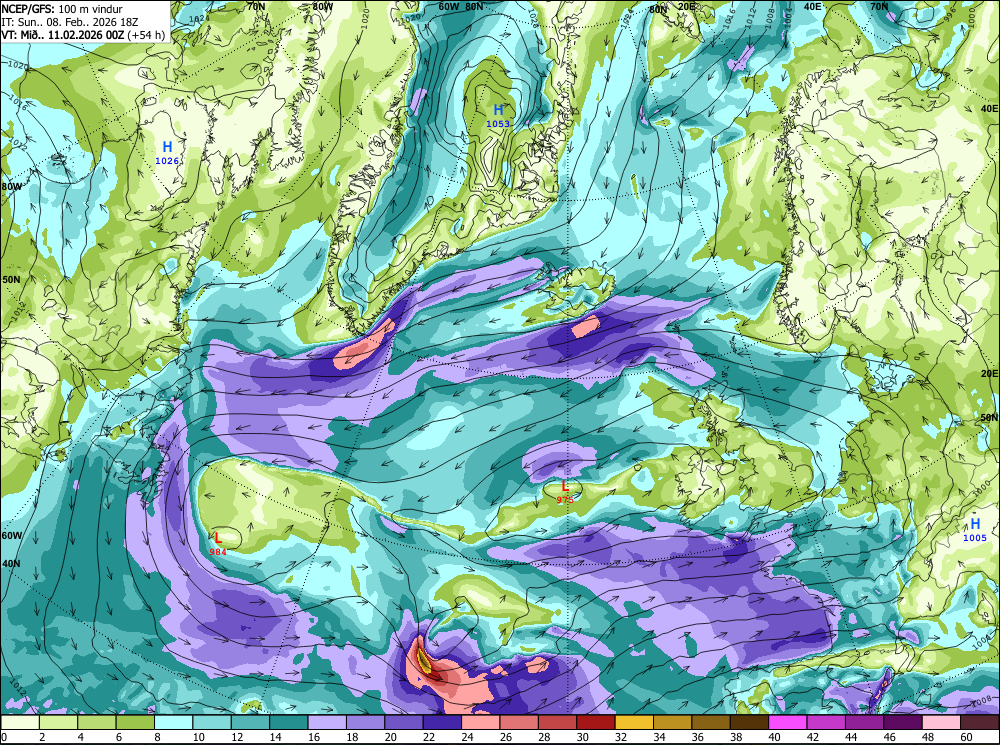Click the light green 2–4 legend swatch
This screenshot has width=1000, height=745.
click(59, 722)
